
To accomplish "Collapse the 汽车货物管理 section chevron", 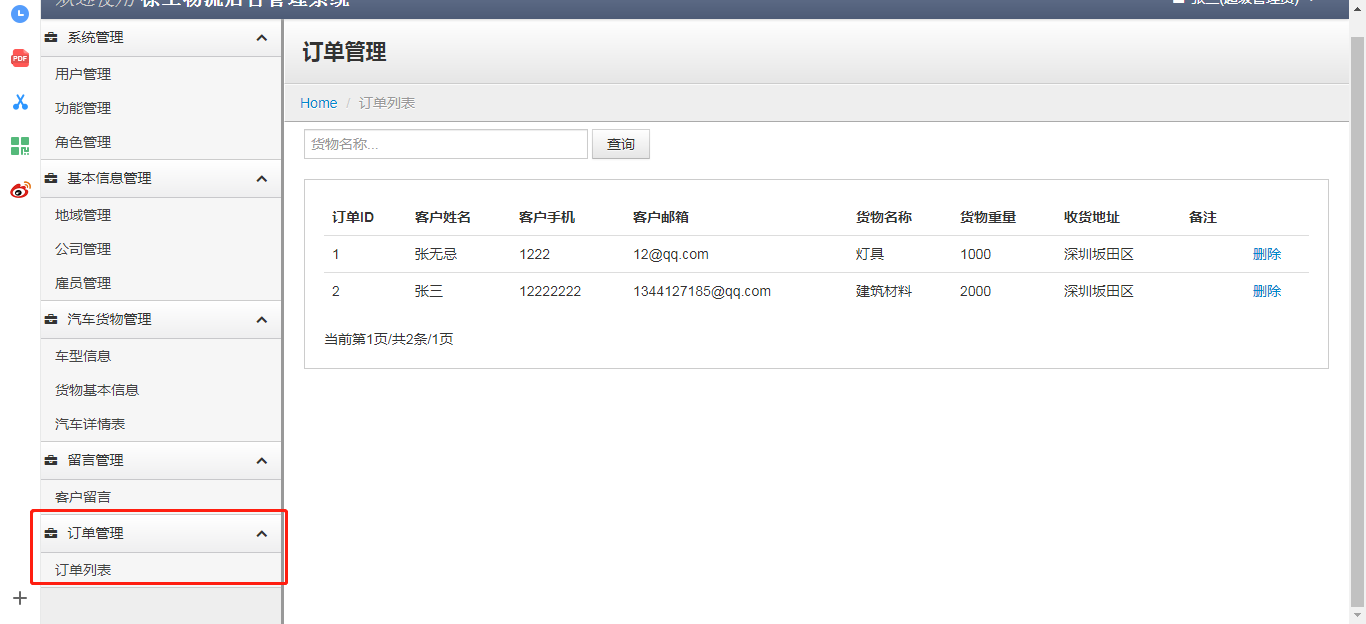I will click(262, 320).
